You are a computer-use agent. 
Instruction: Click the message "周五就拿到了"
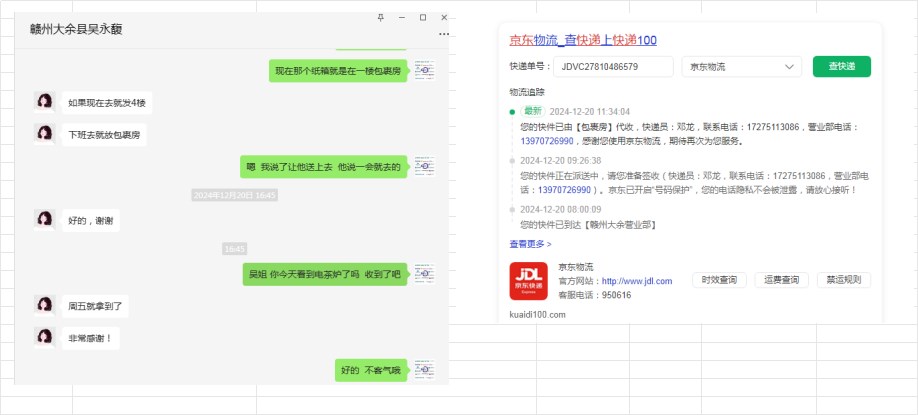point(95,307)
